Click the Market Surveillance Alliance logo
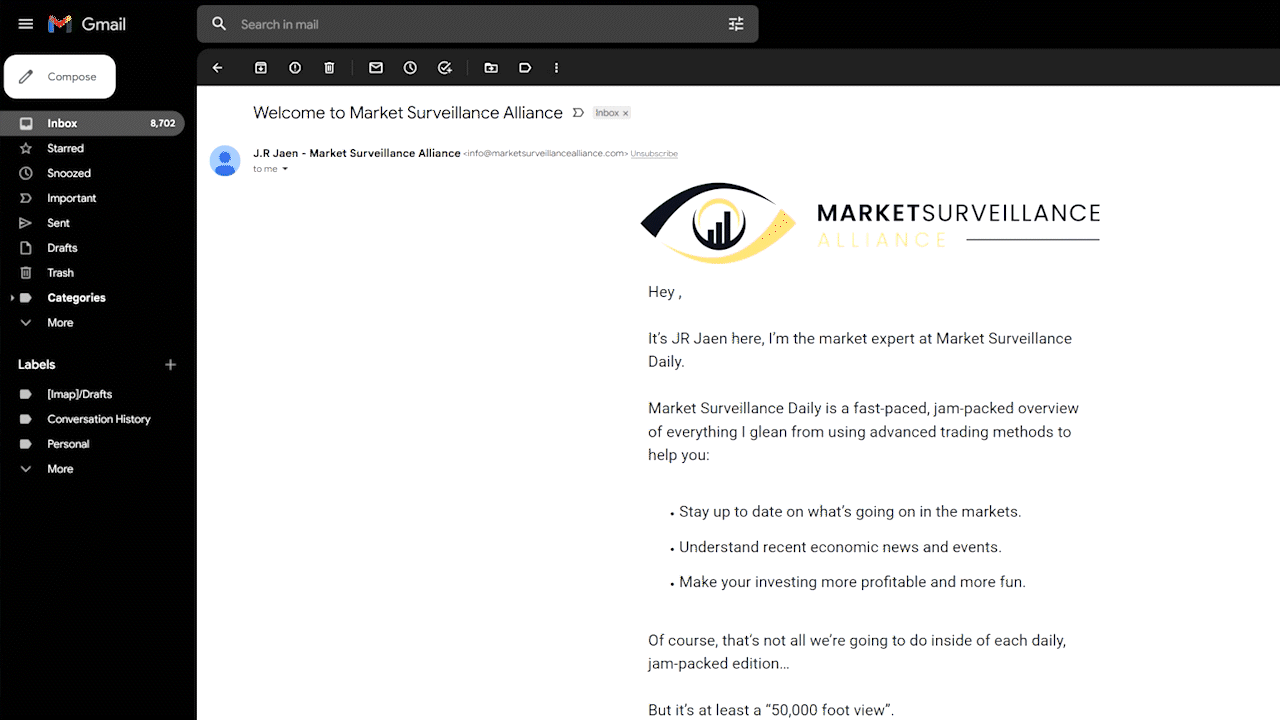The height and width of the screenshot is (720, 1280). (870, 223)
